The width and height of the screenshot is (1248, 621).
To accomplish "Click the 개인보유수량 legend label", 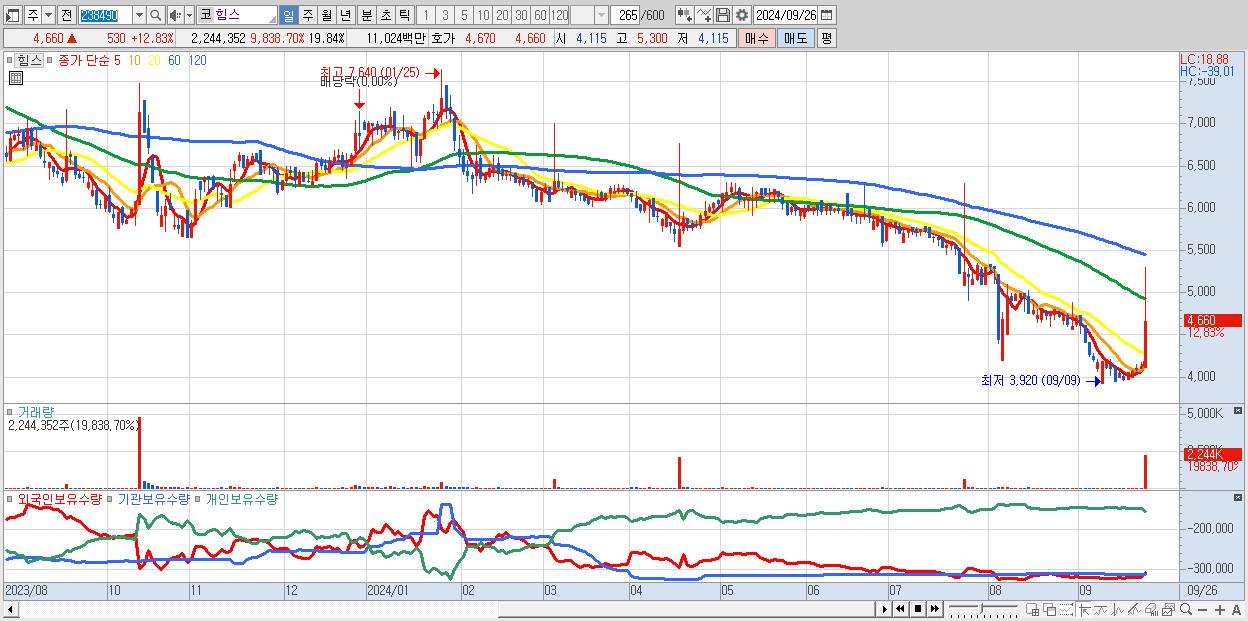I will [x=241, y=498].
